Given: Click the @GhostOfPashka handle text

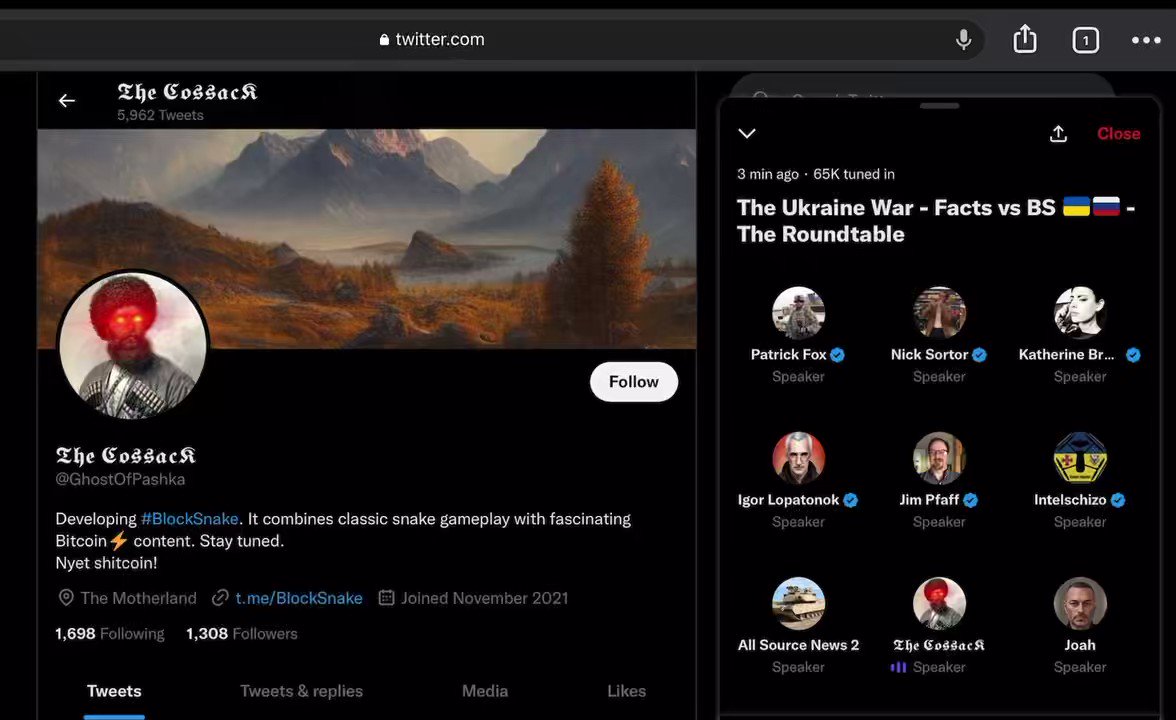Looking at the screenshot, I should [x=120, y=479].
